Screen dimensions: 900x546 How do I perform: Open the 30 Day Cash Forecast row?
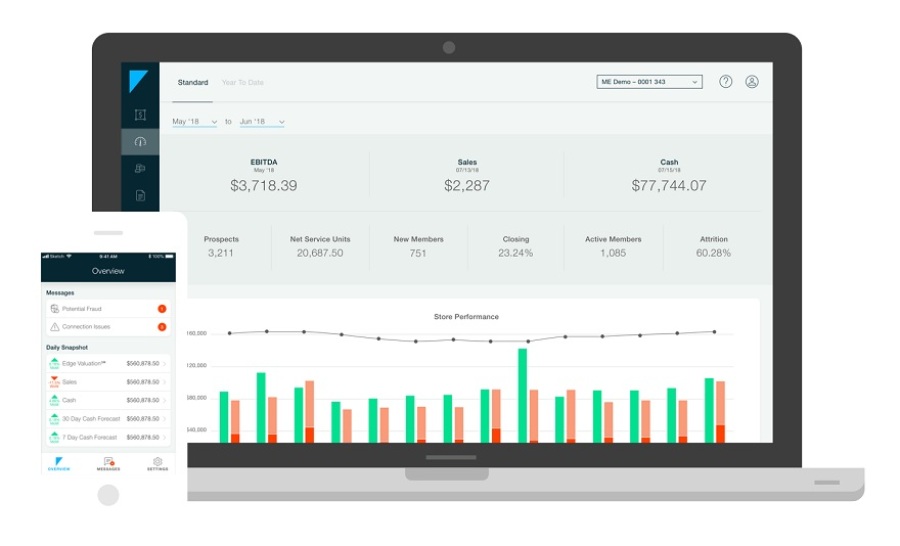point(107,419)
